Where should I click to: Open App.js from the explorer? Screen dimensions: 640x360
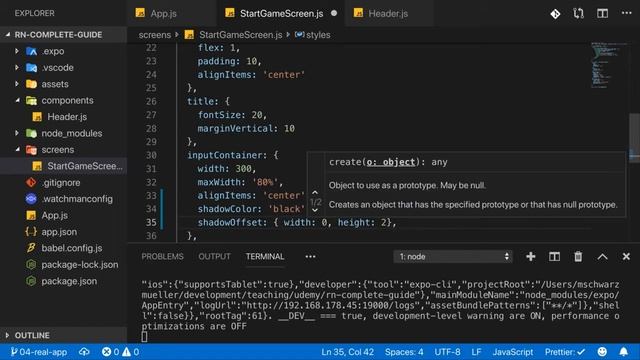click(55, 215)
